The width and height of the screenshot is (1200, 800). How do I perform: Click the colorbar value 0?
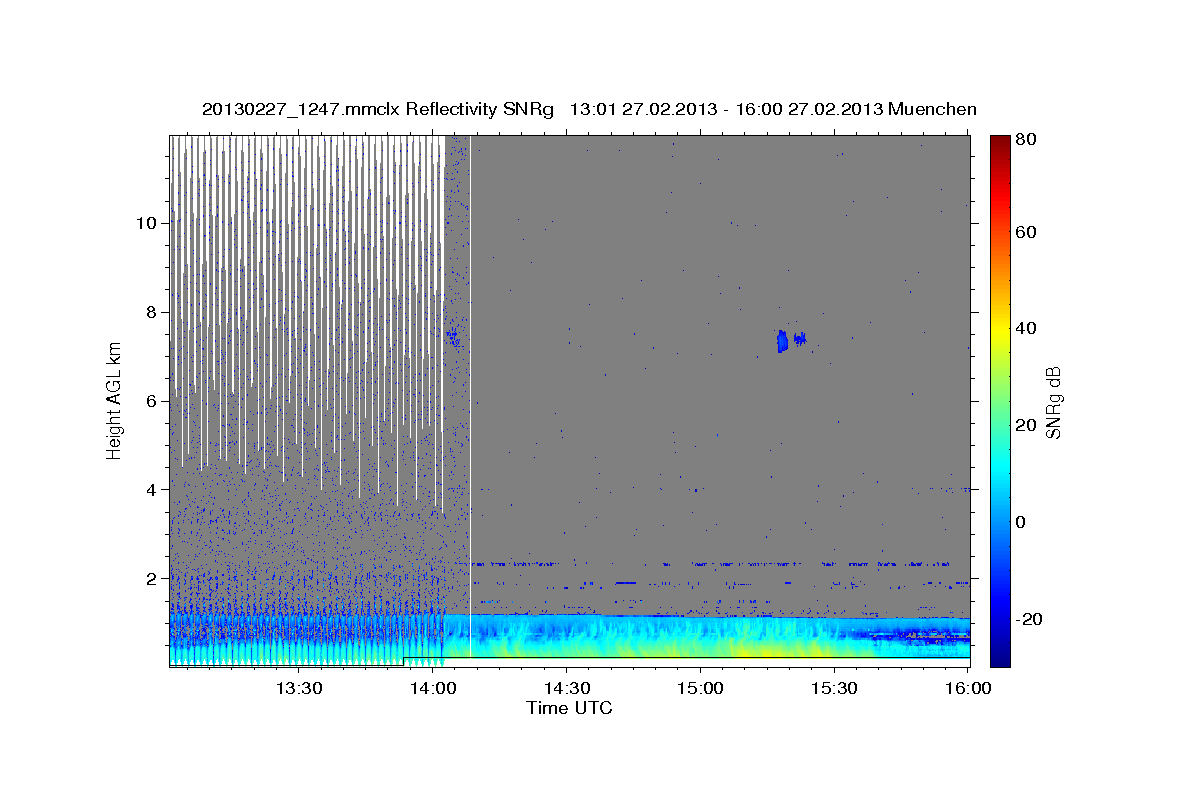(x=1023, y=522)
